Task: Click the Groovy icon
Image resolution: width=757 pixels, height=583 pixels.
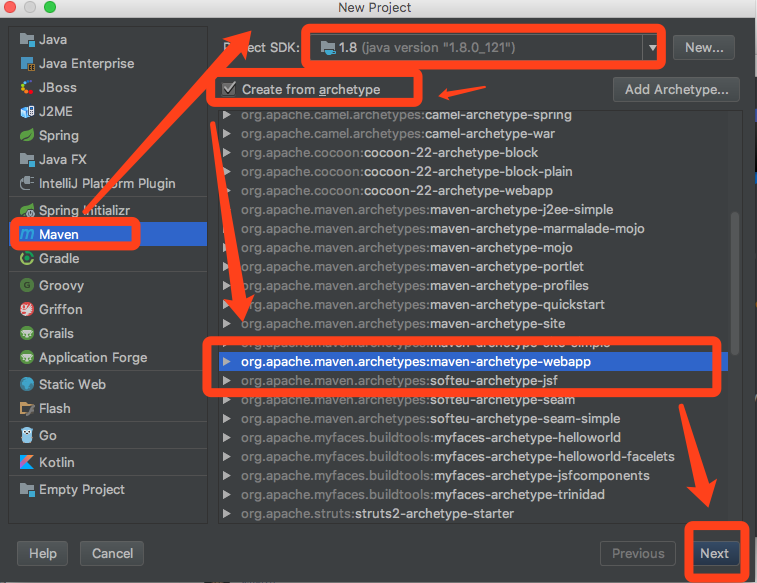Action: pos(27,285)
